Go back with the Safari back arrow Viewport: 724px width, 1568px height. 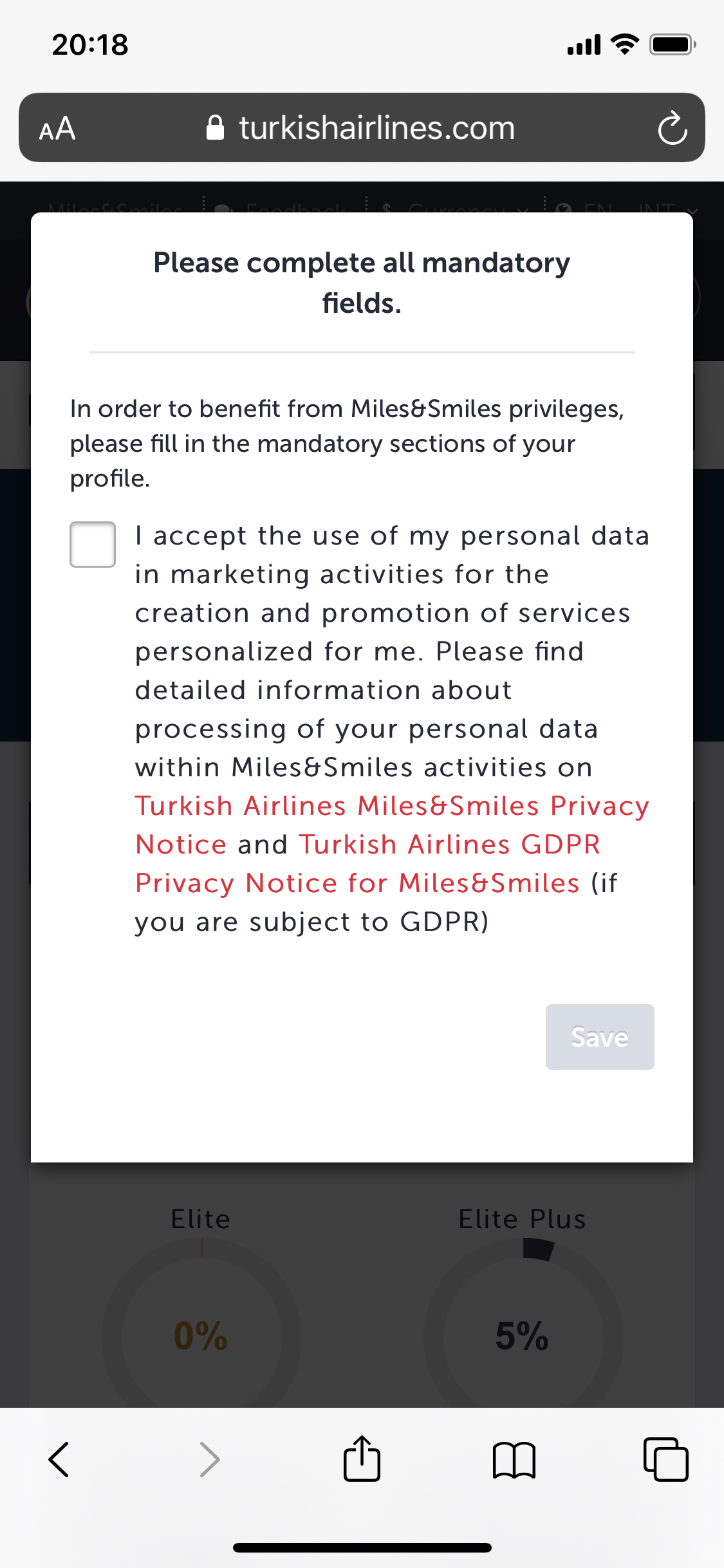(x=59, y=1459)
